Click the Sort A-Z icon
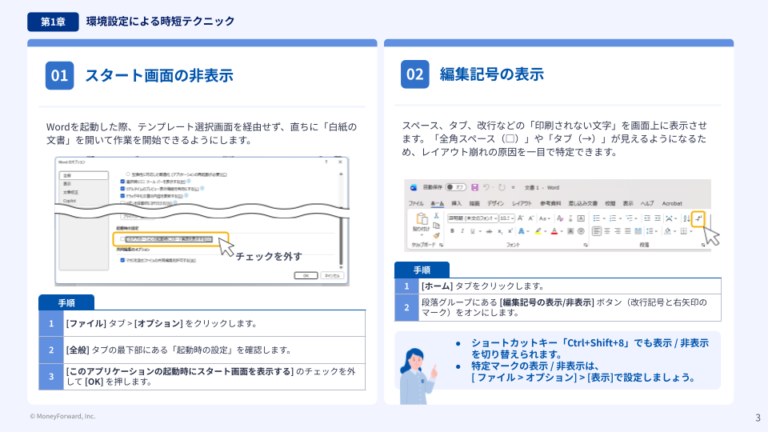The width and height of the screenshot is (768, 432). click(687, 218)
